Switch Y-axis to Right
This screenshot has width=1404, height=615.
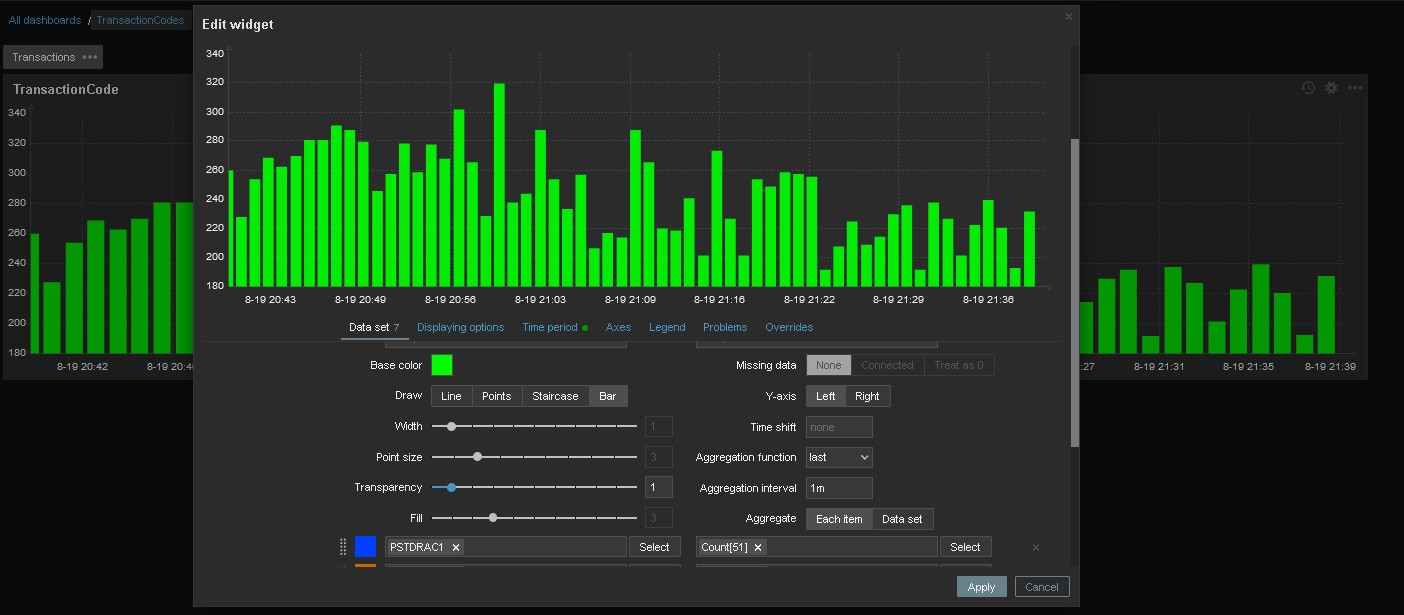(x=867, y=396)
